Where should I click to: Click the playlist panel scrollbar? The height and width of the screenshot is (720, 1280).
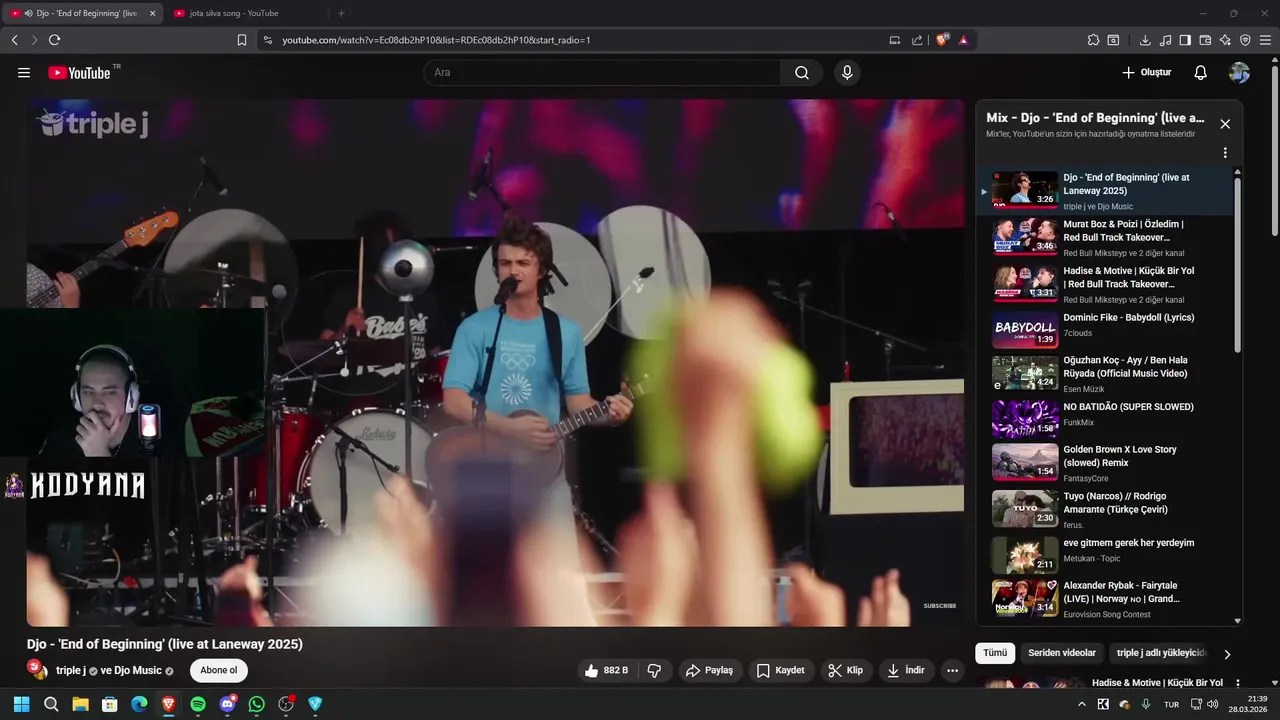click(1238, 265)
